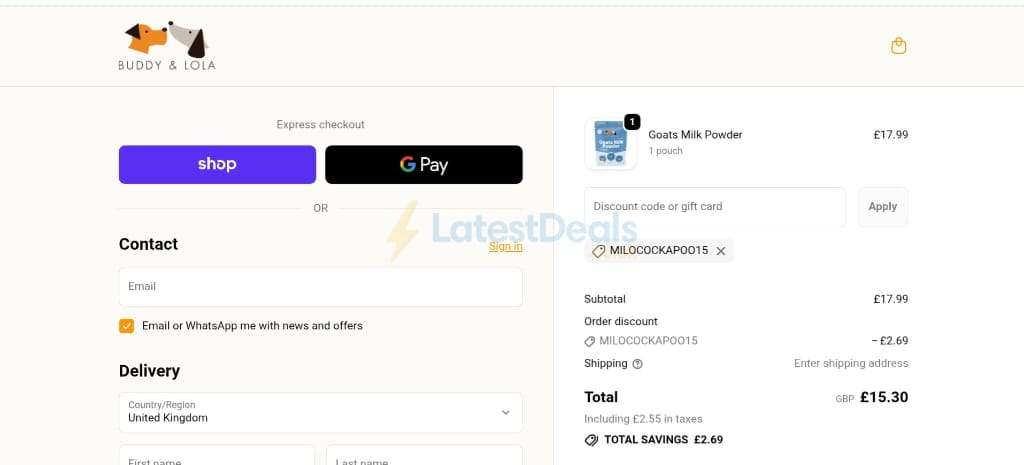The image size is (1024, 465).
Task: Click the TOTAL SAVINGS £2.69 text
Action: click(664, 440)
